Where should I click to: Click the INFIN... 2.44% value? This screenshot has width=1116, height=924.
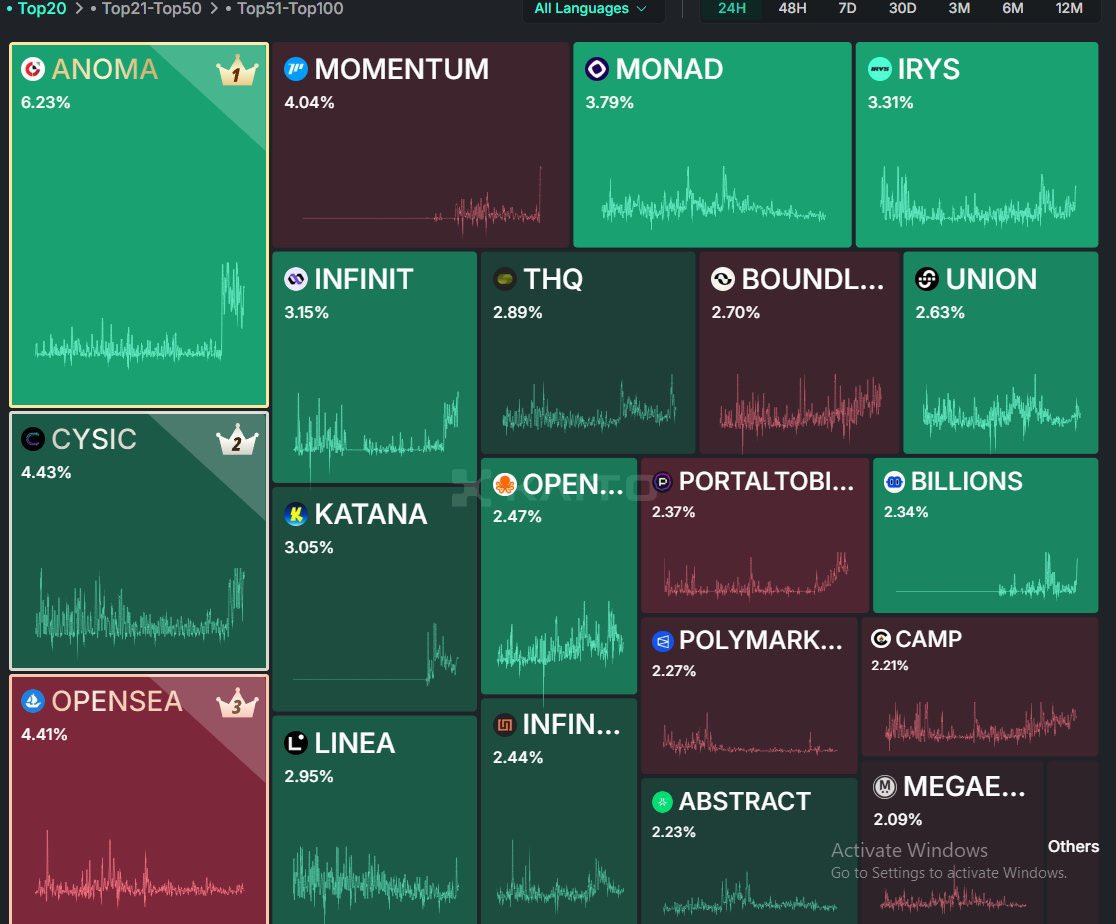[518, 757]
